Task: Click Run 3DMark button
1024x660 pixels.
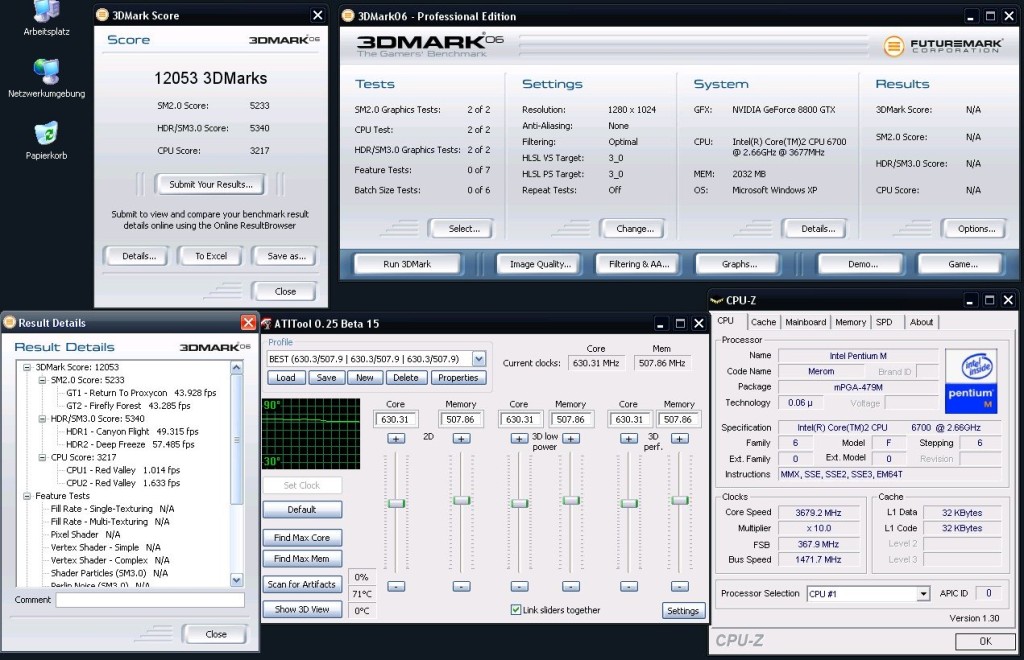Action: (x=407, y=264)
